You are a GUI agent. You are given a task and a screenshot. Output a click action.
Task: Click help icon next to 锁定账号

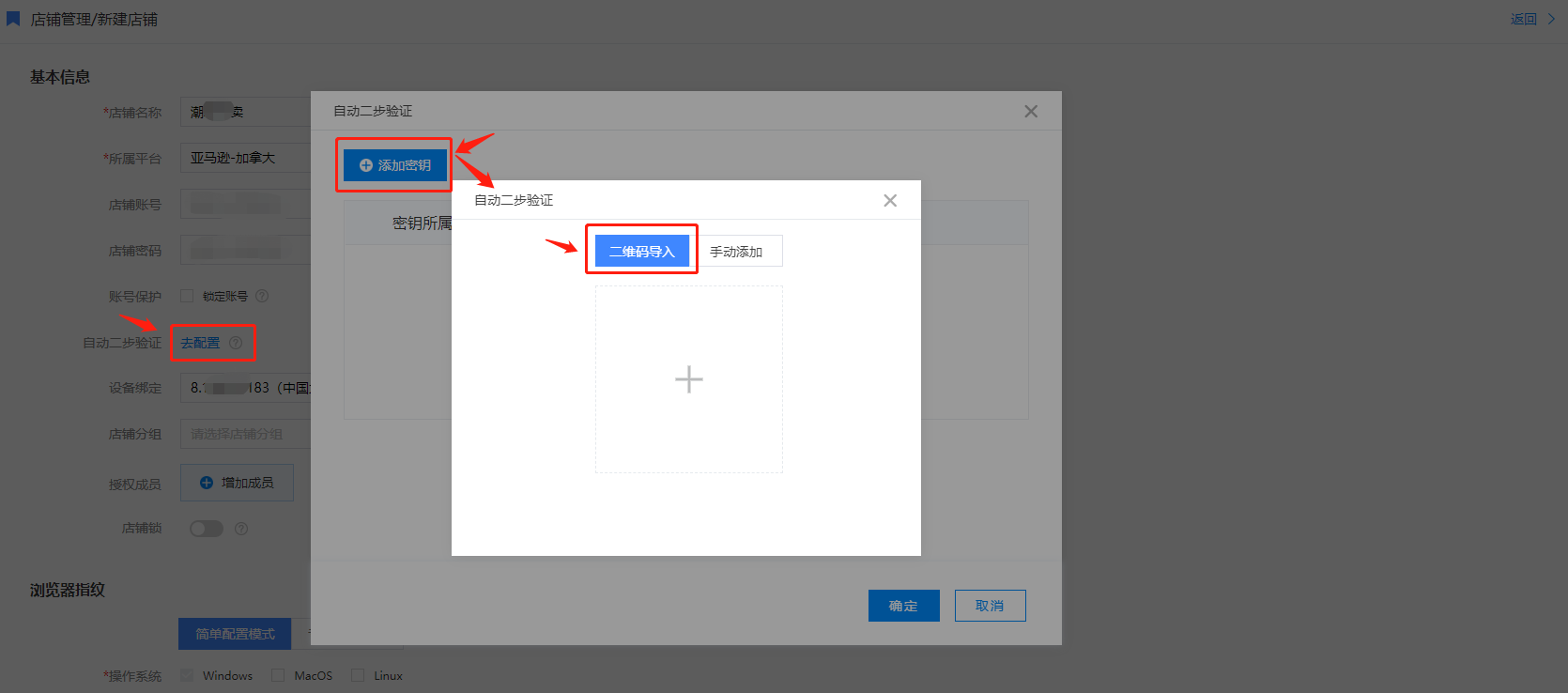click(x=262, y=296)
